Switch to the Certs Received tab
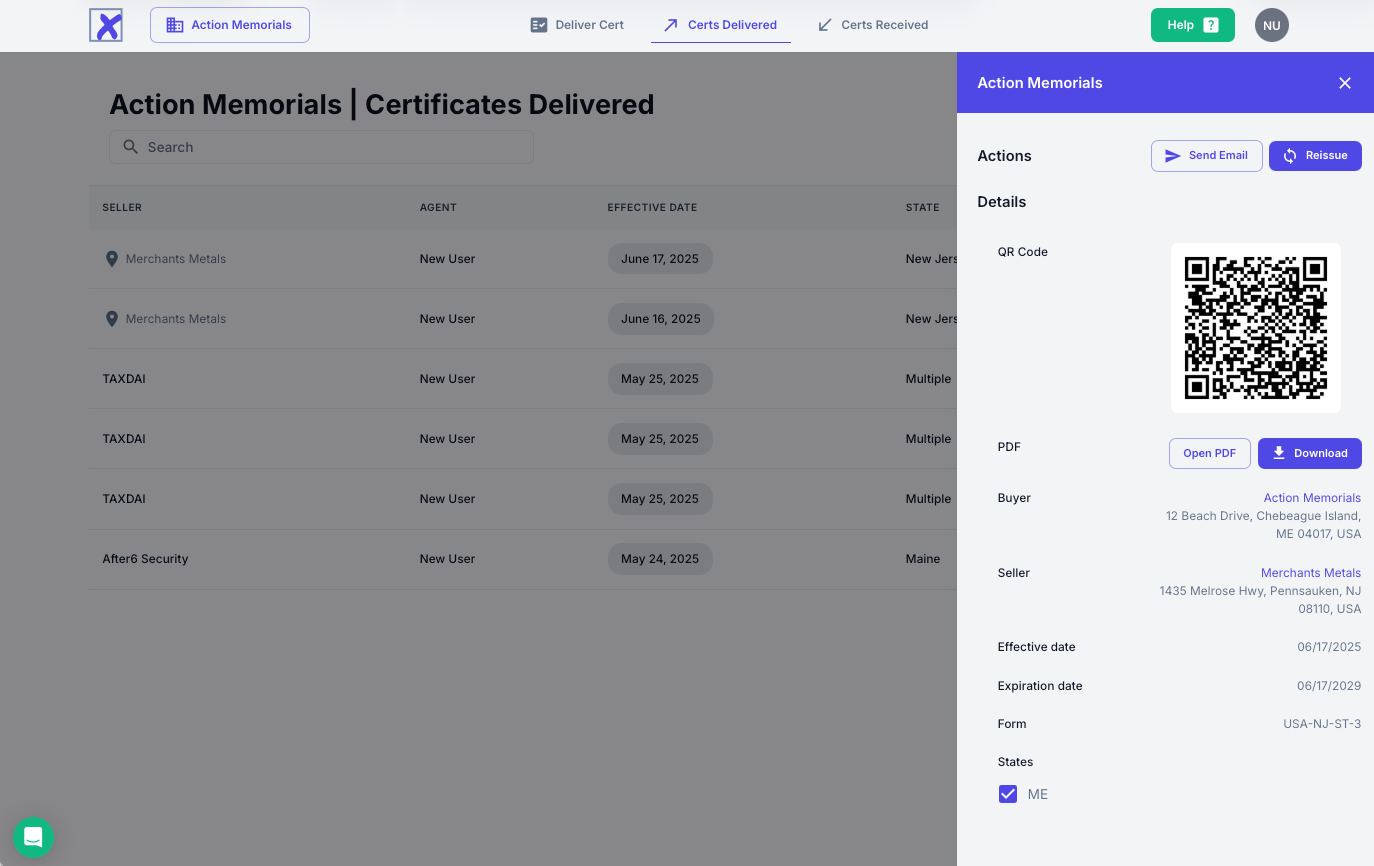Screen dimensions: 1374x866 click(x=873, y=25)
